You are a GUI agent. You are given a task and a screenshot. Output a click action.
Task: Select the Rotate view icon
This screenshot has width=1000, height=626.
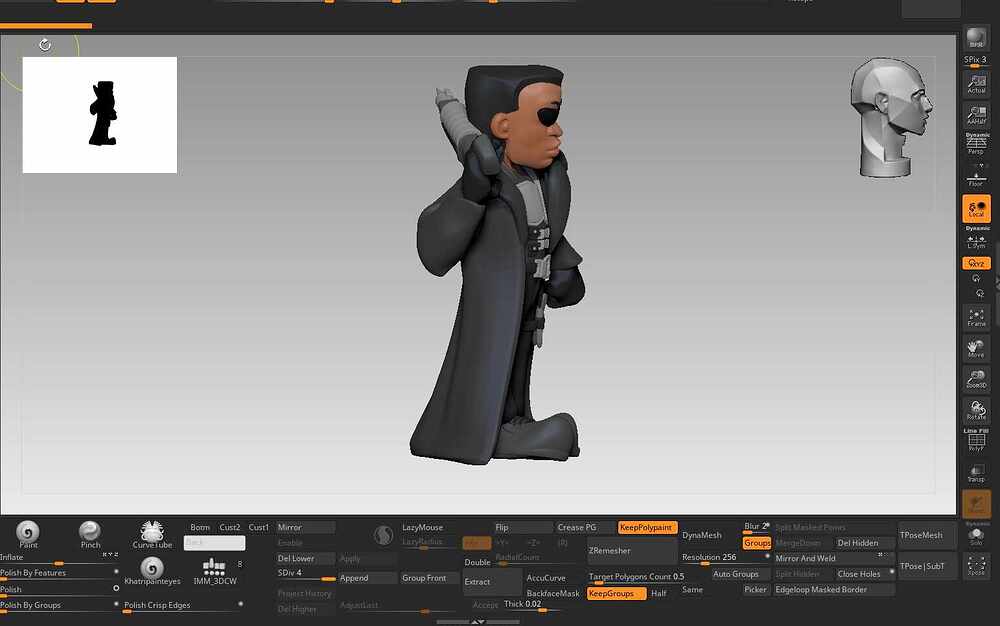point(976,411)
